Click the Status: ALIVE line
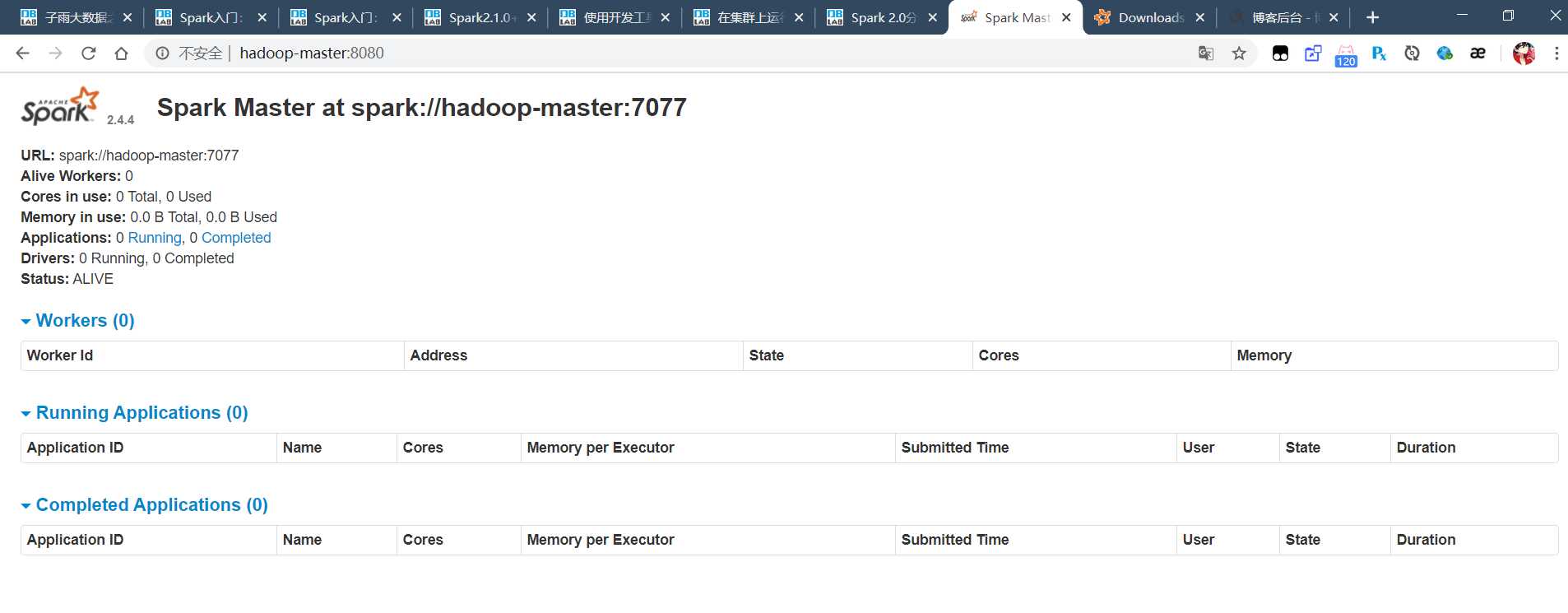1568x613 pixels. (67, 279)
